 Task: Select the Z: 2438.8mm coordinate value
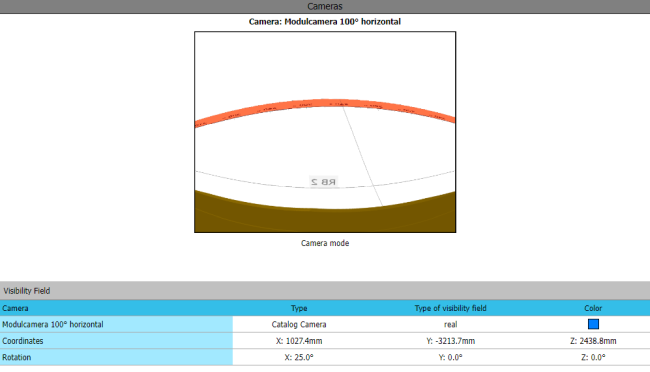click(x=593, y=341)
